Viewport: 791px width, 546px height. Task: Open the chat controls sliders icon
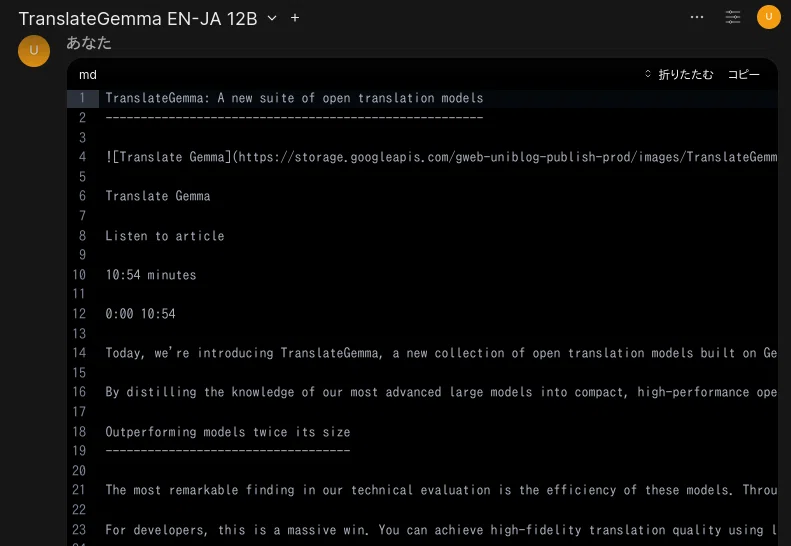click(x=732, y=17)
